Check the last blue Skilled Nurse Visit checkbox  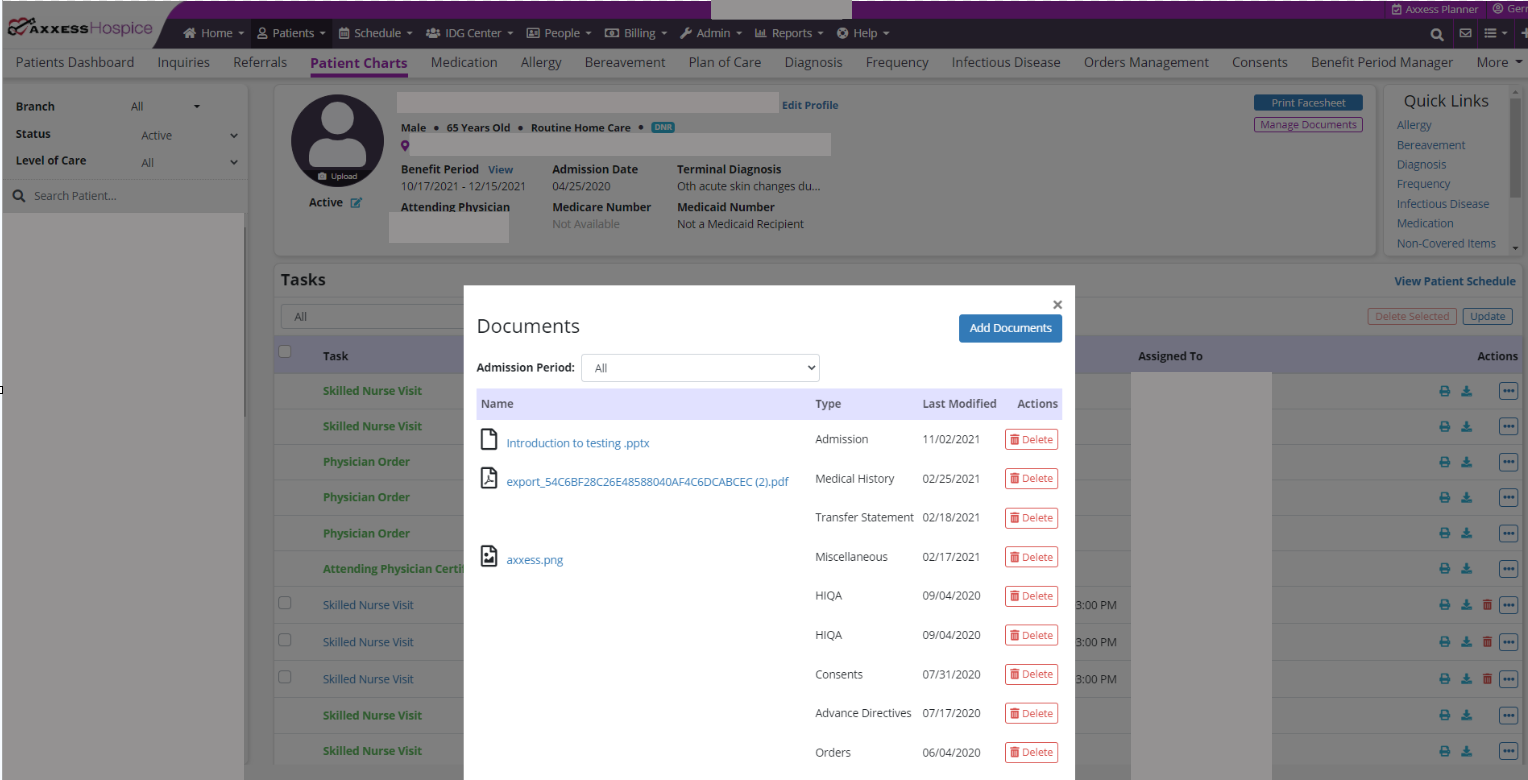285,677
